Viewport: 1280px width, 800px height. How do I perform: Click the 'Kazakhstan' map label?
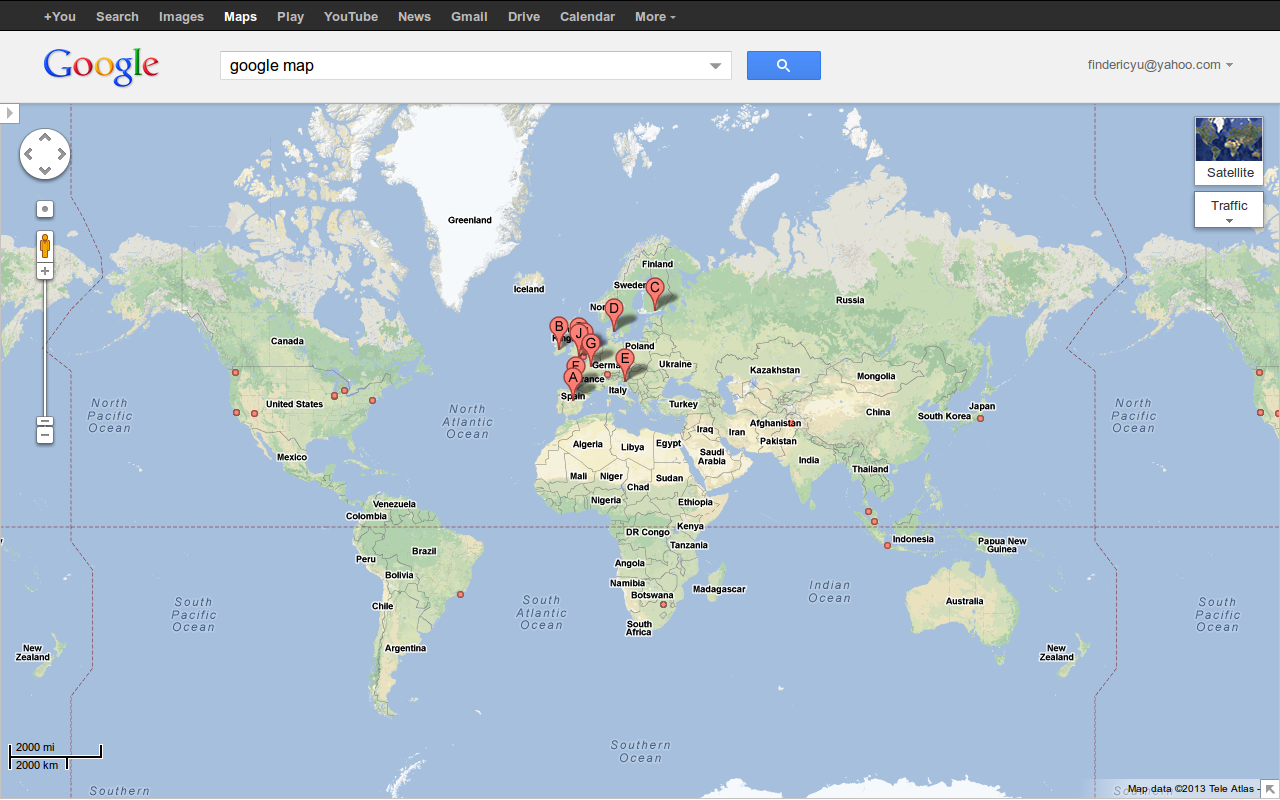pyautogui.click(x=775, y=370)
